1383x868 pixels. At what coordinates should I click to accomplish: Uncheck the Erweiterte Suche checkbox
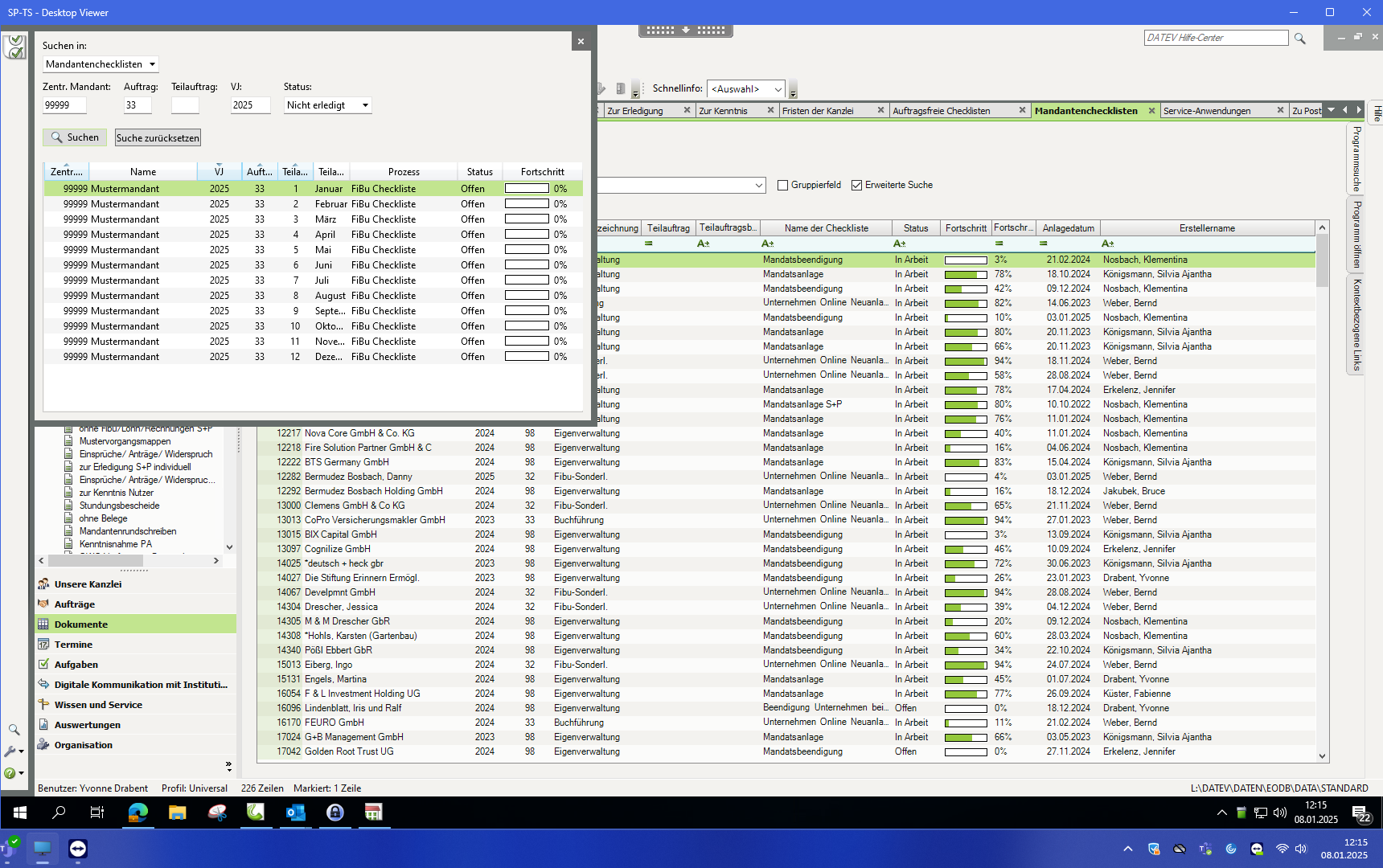point(856,186)
